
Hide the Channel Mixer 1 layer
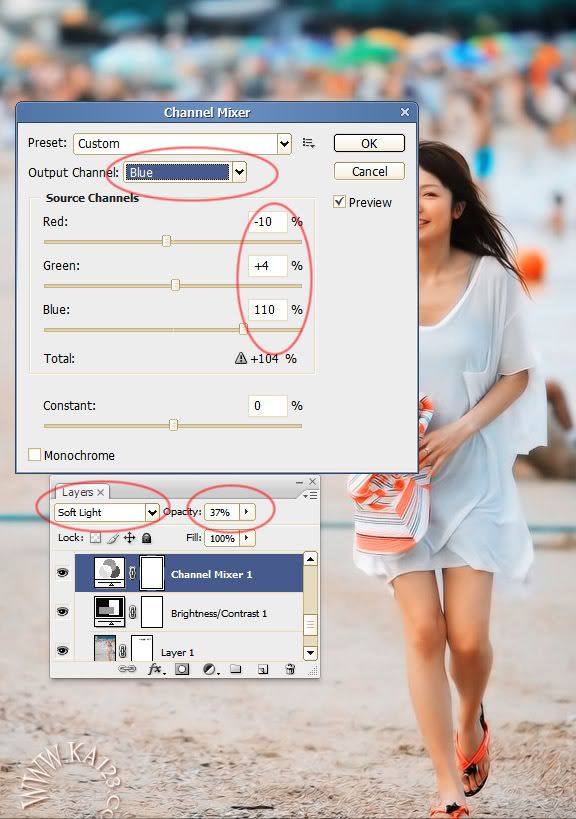coord(63,573)
